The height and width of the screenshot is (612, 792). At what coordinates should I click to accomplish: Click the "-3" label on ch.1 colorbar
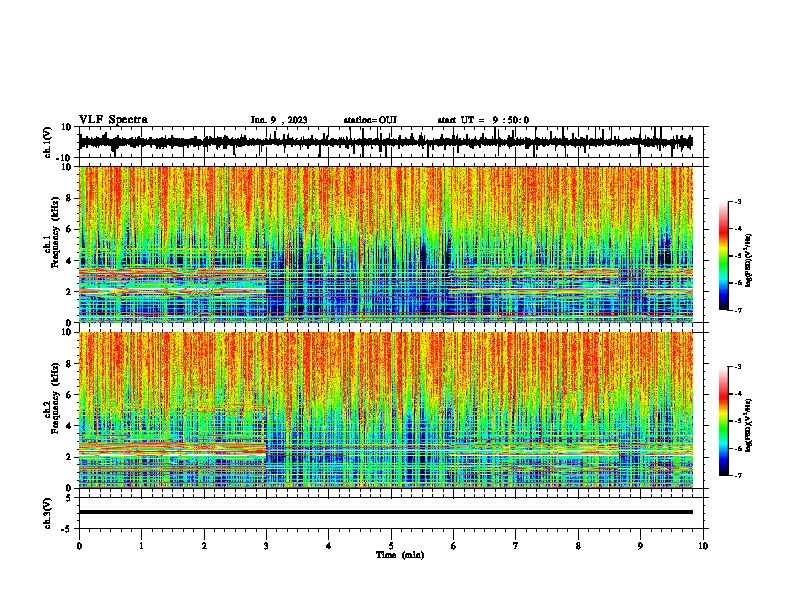(738, 201)
